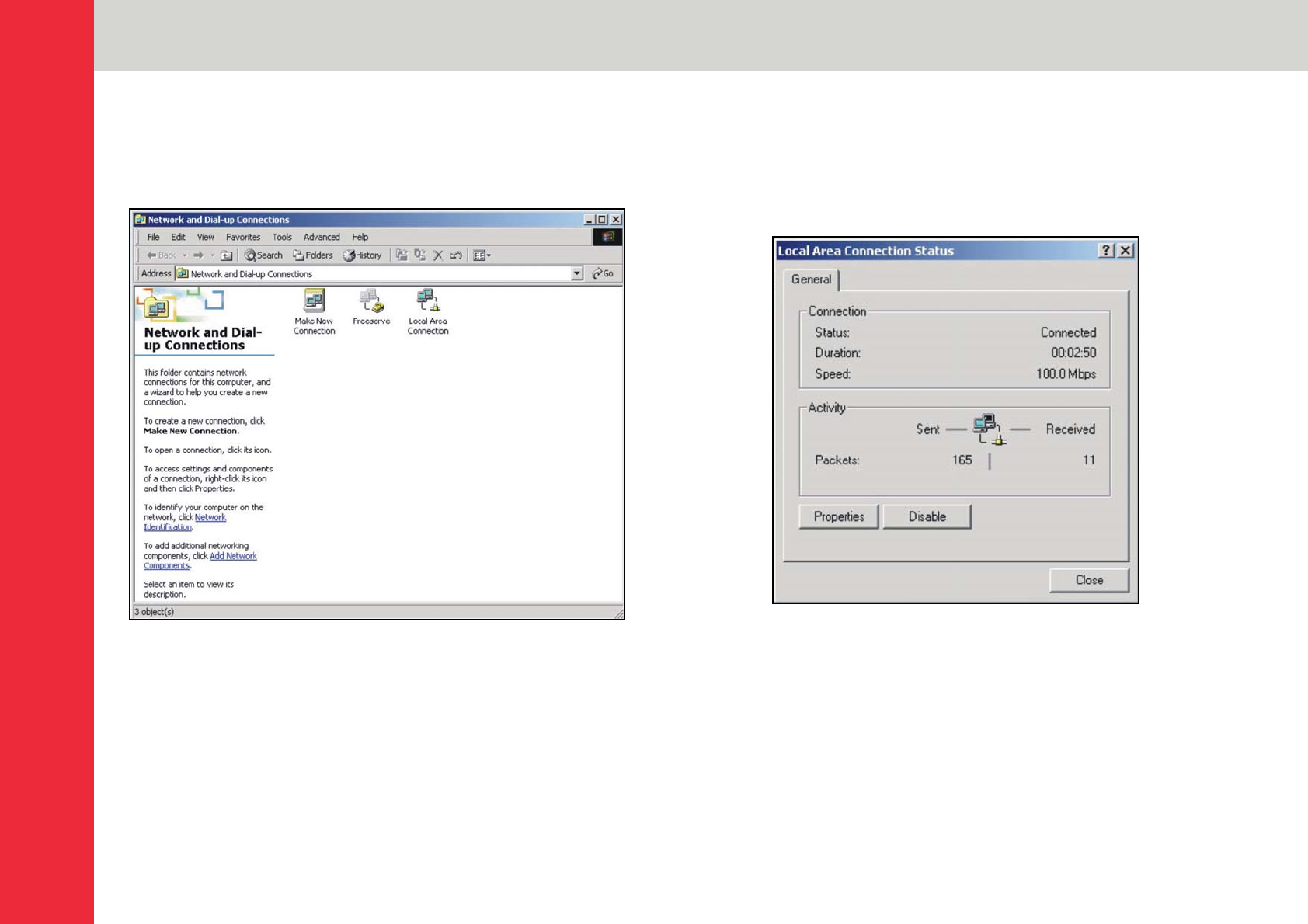Click the Address bar folder icon

[x=183, y=273]
